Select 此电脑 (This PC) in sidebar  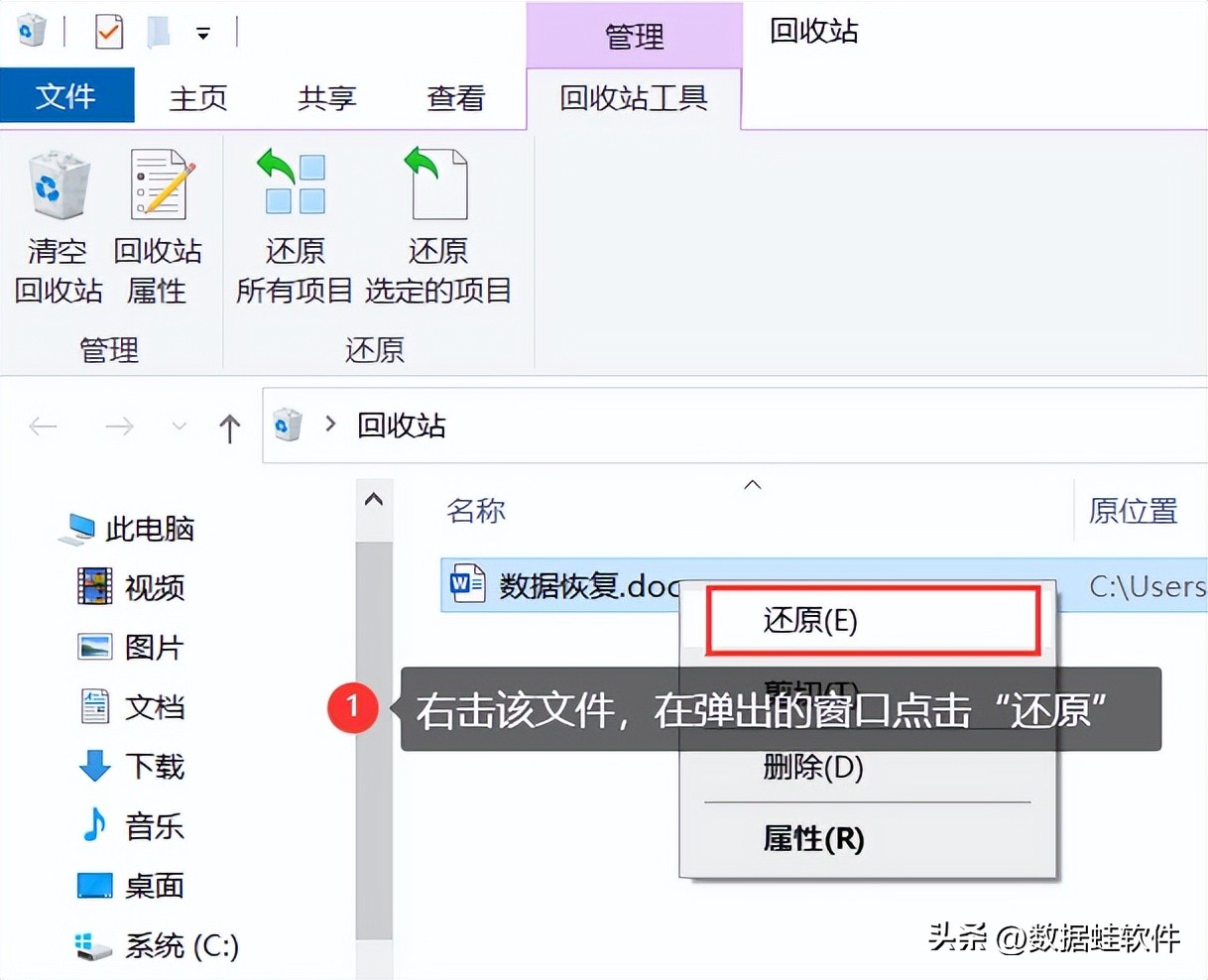127,529
